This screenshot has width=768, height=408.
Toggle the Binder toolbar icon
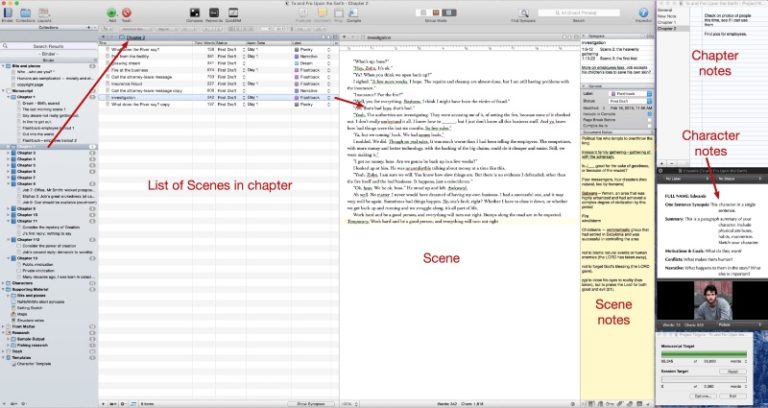[x=7, y=13]
